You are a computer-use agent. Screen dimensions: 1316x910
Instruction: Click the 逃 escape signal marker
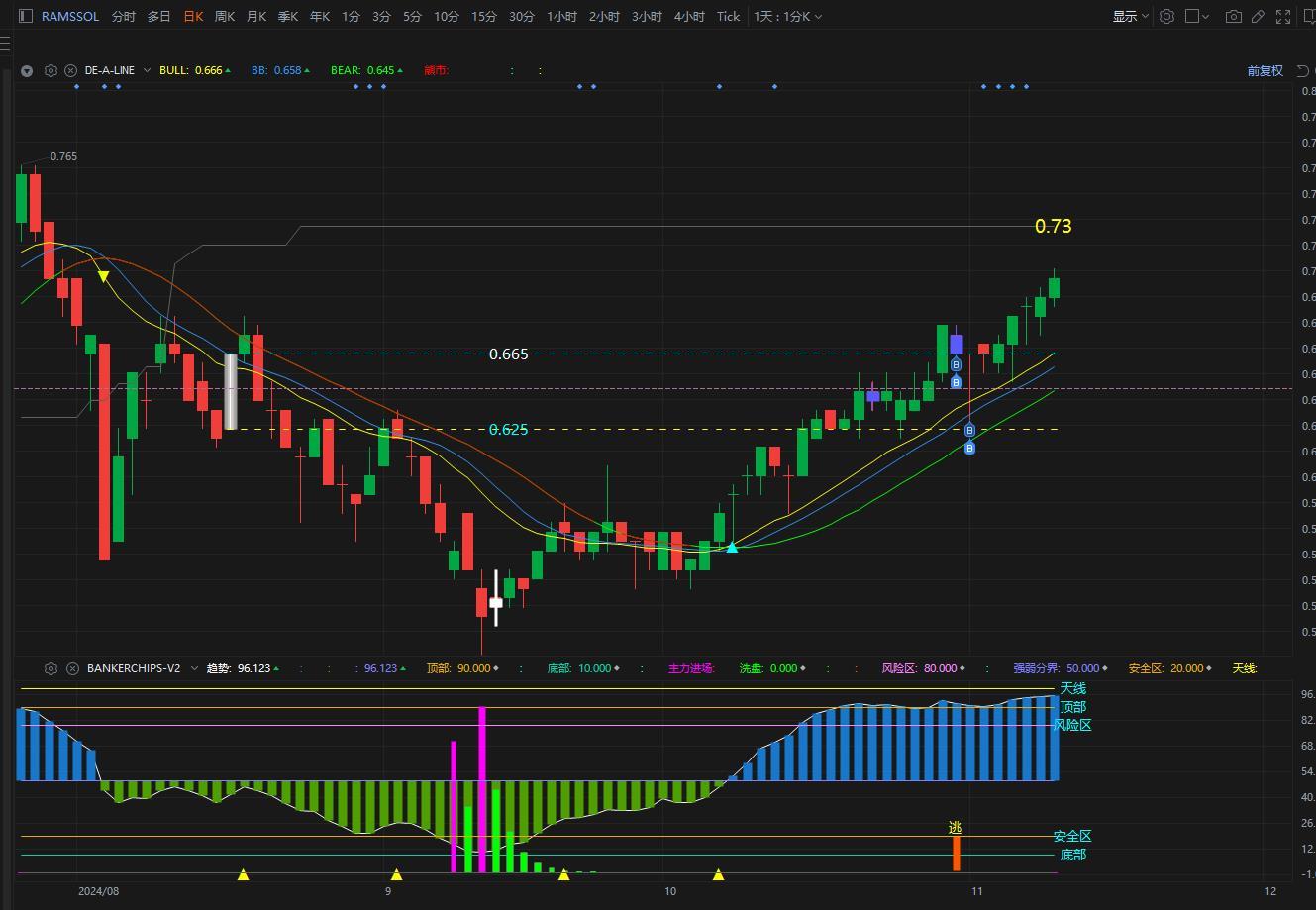click(x=955, y=827)
